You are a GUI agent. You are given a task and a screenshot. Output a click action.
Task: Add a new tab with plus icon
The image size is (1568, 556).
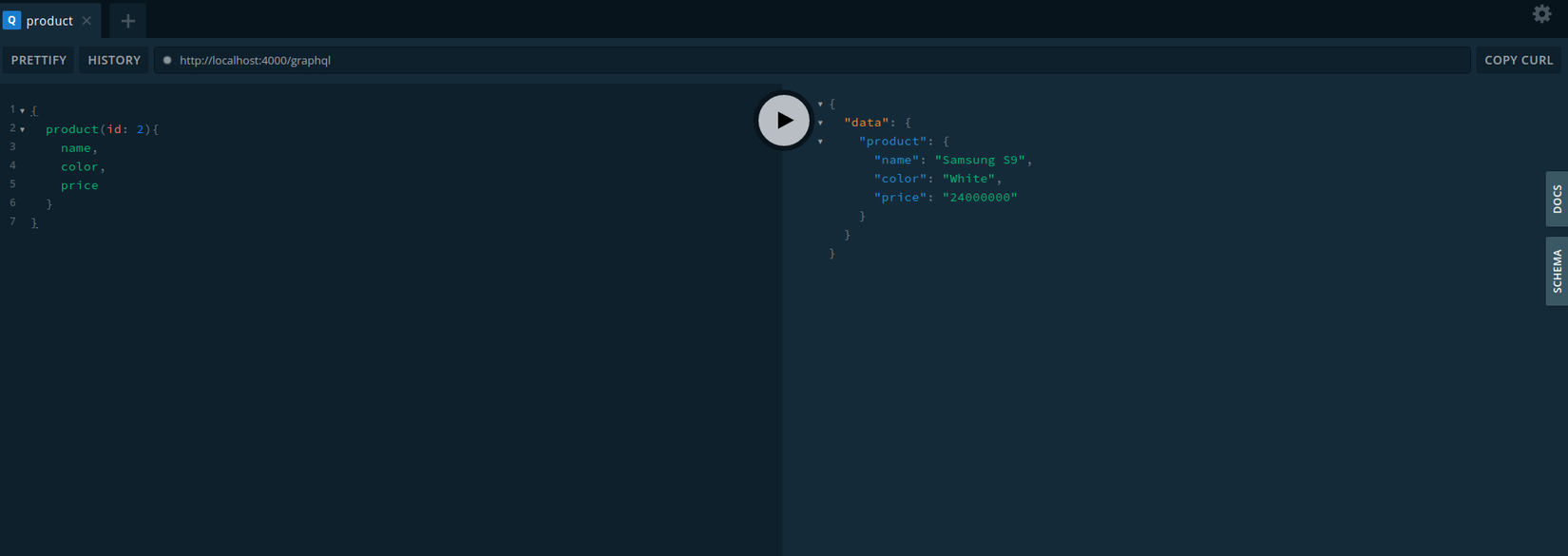pos(127,21)
